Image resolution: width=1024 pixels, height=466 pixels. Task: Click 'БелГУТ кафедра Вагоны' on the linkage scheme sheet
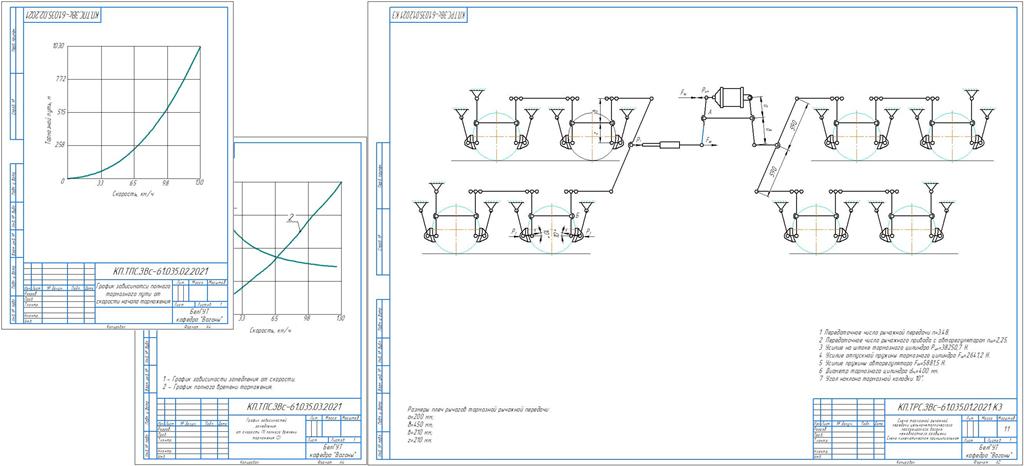[990, 450]
